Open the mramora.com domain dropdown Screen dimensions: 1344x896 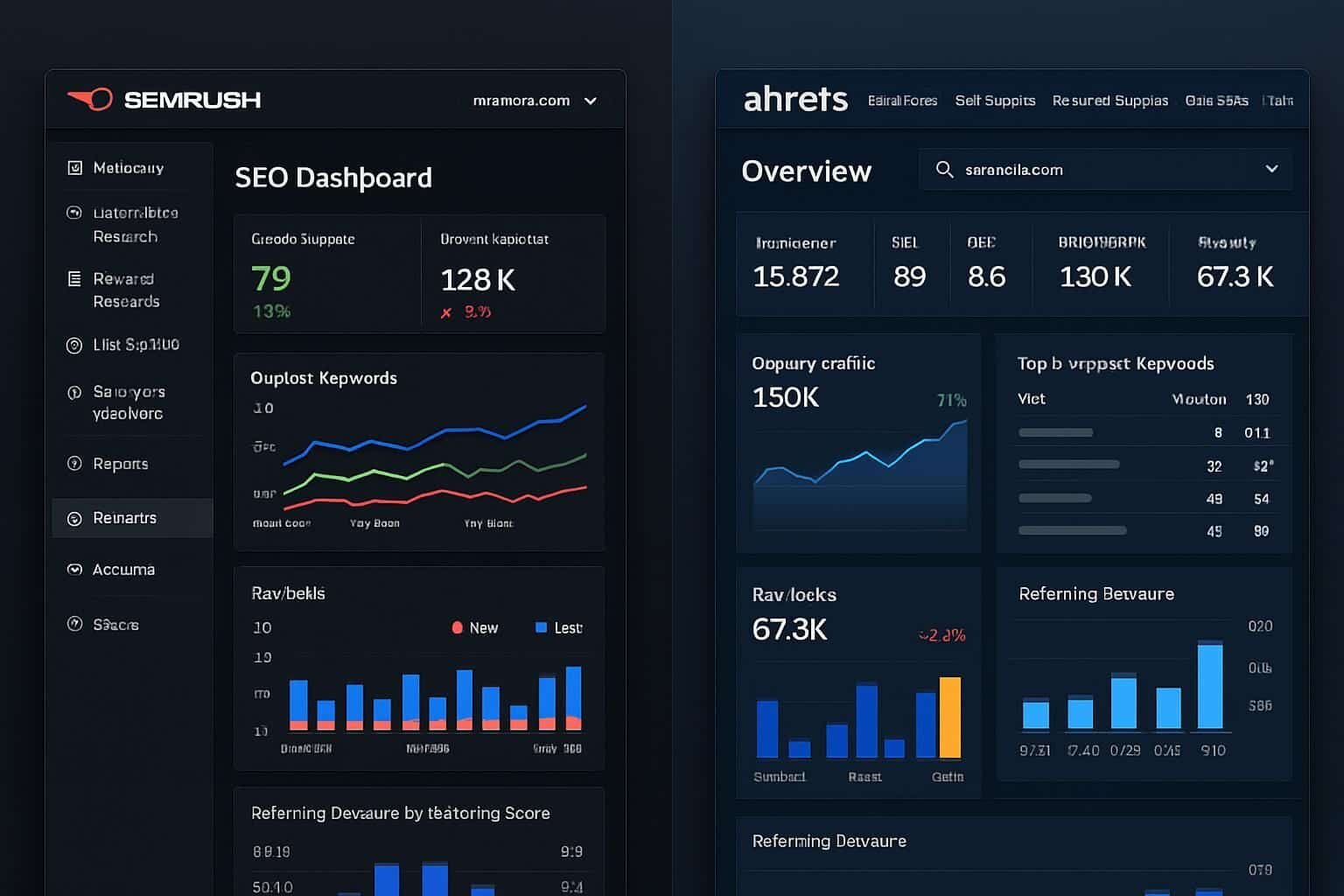pyautogui.click(x=535, y=101)
